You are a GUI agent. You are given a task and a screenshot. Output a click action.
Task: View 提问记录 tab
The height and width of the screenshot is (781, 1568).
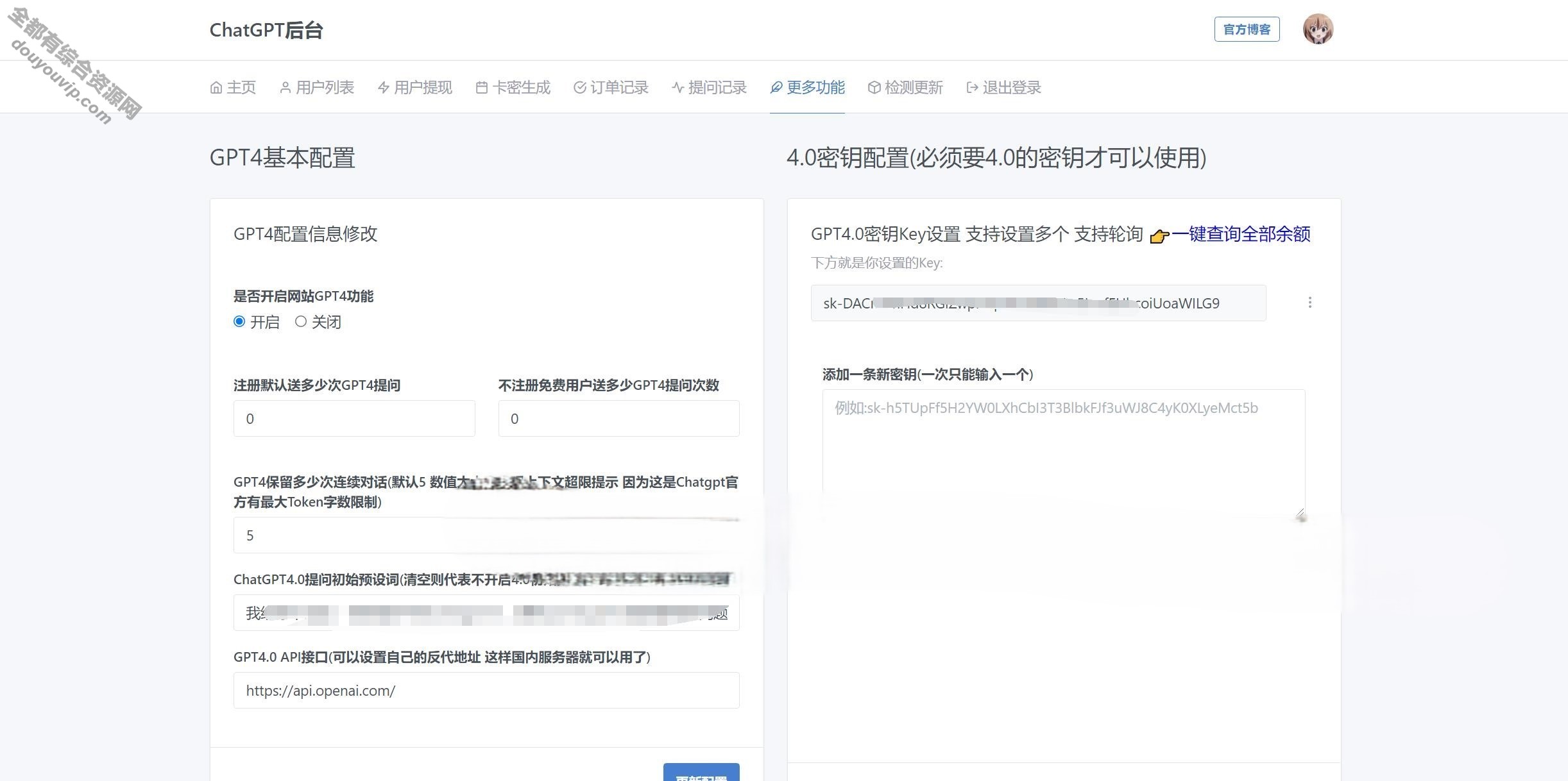click(x=710, y=87)
